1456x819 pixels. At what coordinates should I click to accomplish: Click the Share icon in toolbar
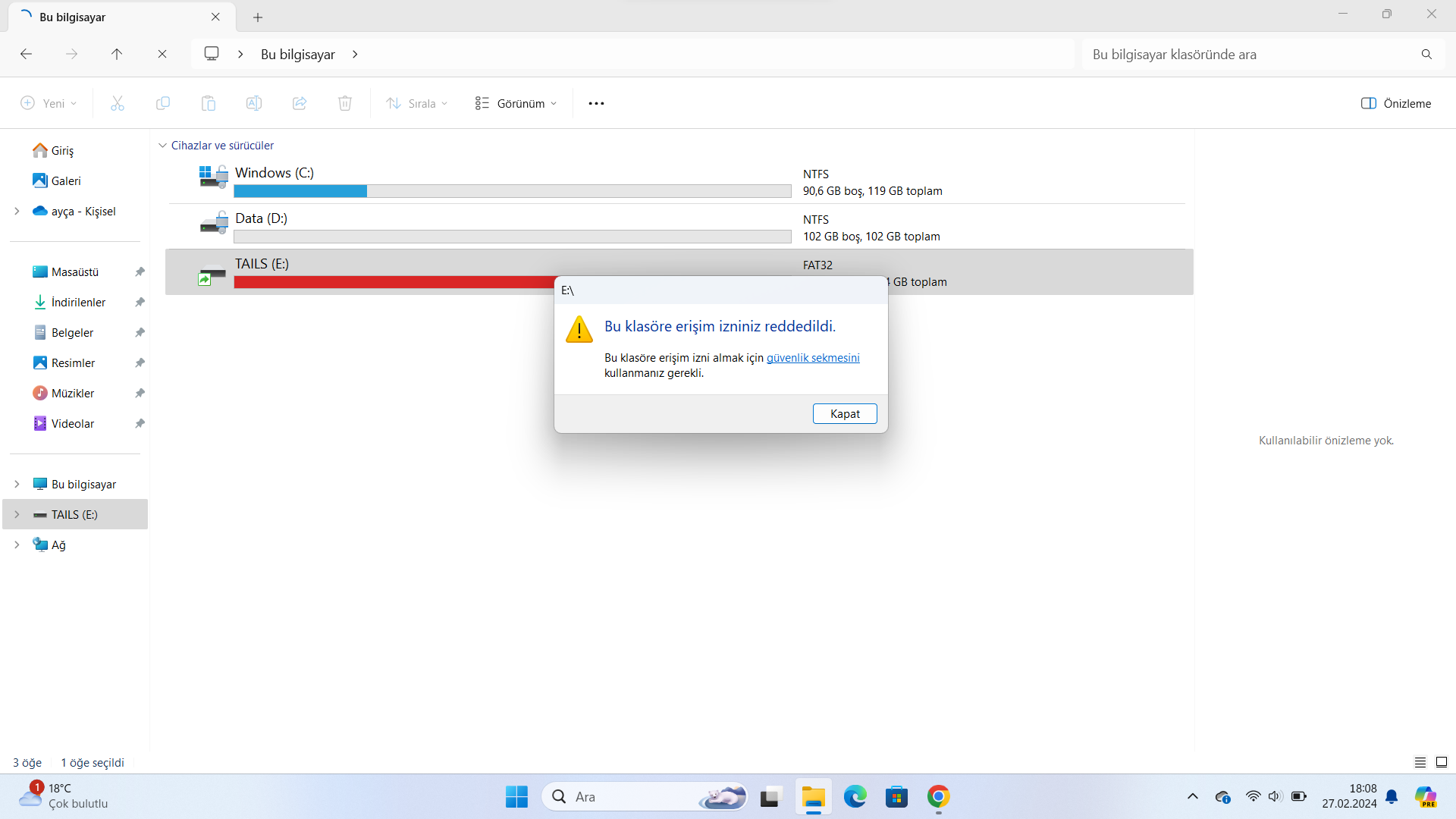pyautogui.click(x=300, y=104)
